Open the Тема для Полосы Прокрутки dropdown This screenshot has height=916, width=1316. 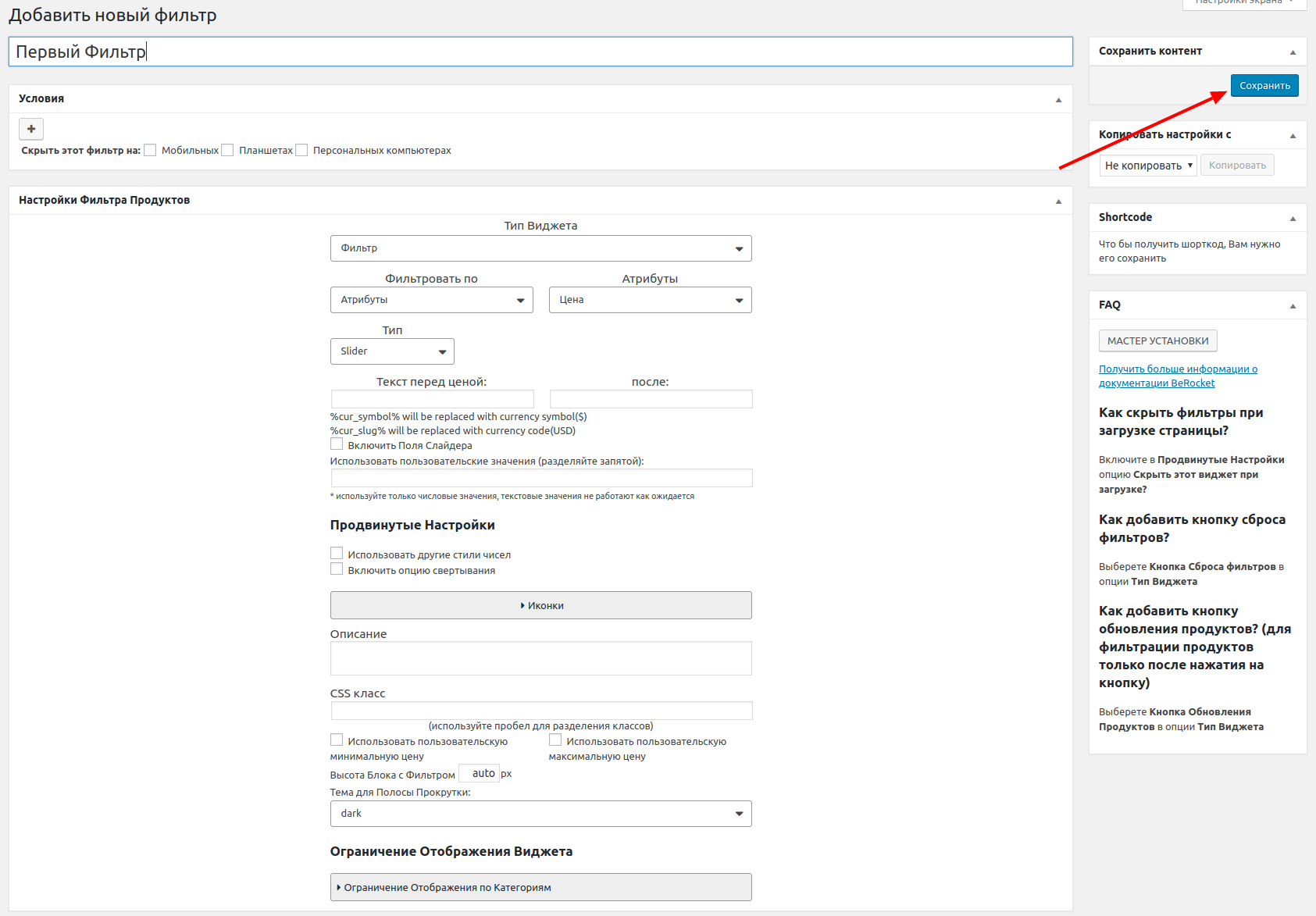click(x=540, y=814)
